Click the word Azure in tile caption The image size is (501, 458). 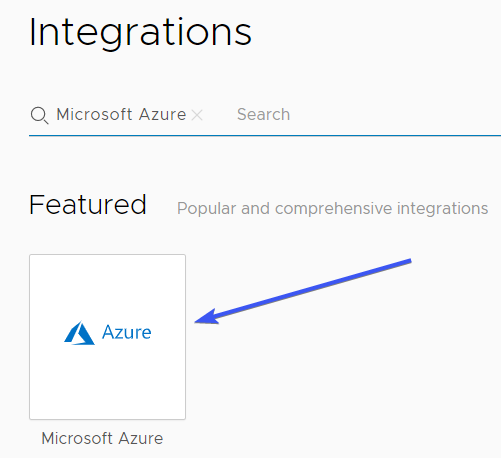pyautogui.click(x=141, y=438)
